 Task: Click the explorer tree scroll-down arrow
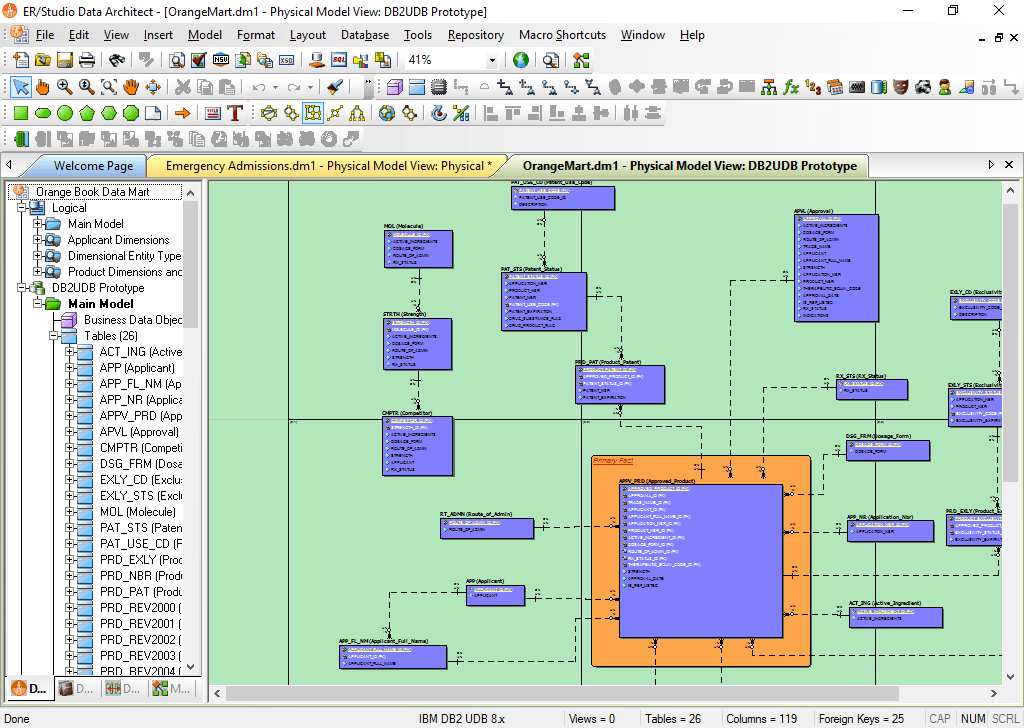pos(191,667)
